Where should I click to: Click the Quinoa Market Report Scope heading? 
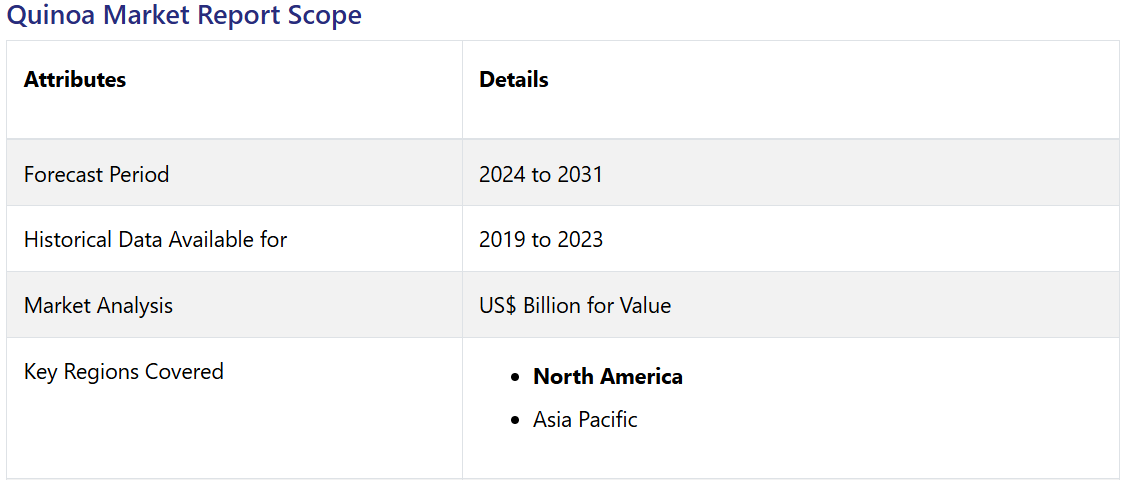(184, 16)
